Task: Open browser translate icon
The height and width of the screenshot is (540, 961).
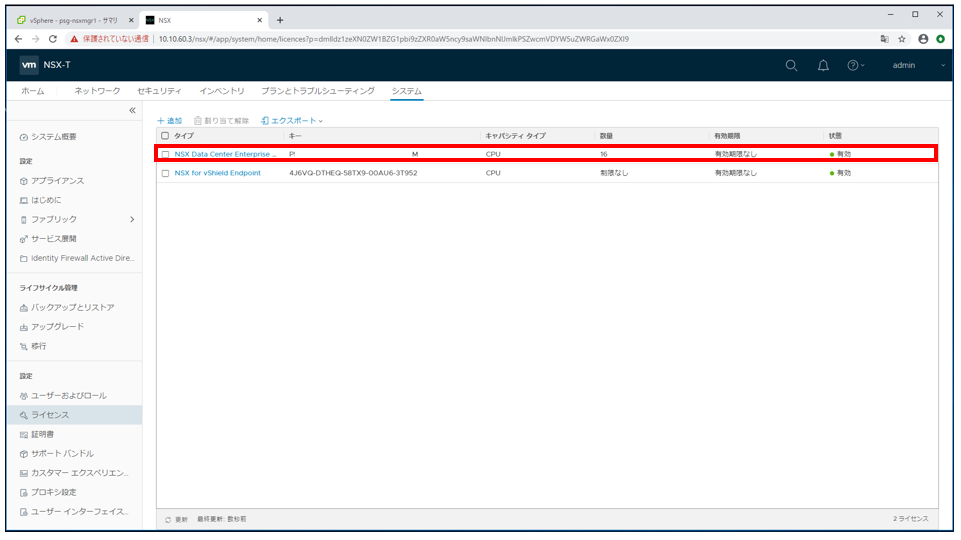Action: [x=884, y=39]
